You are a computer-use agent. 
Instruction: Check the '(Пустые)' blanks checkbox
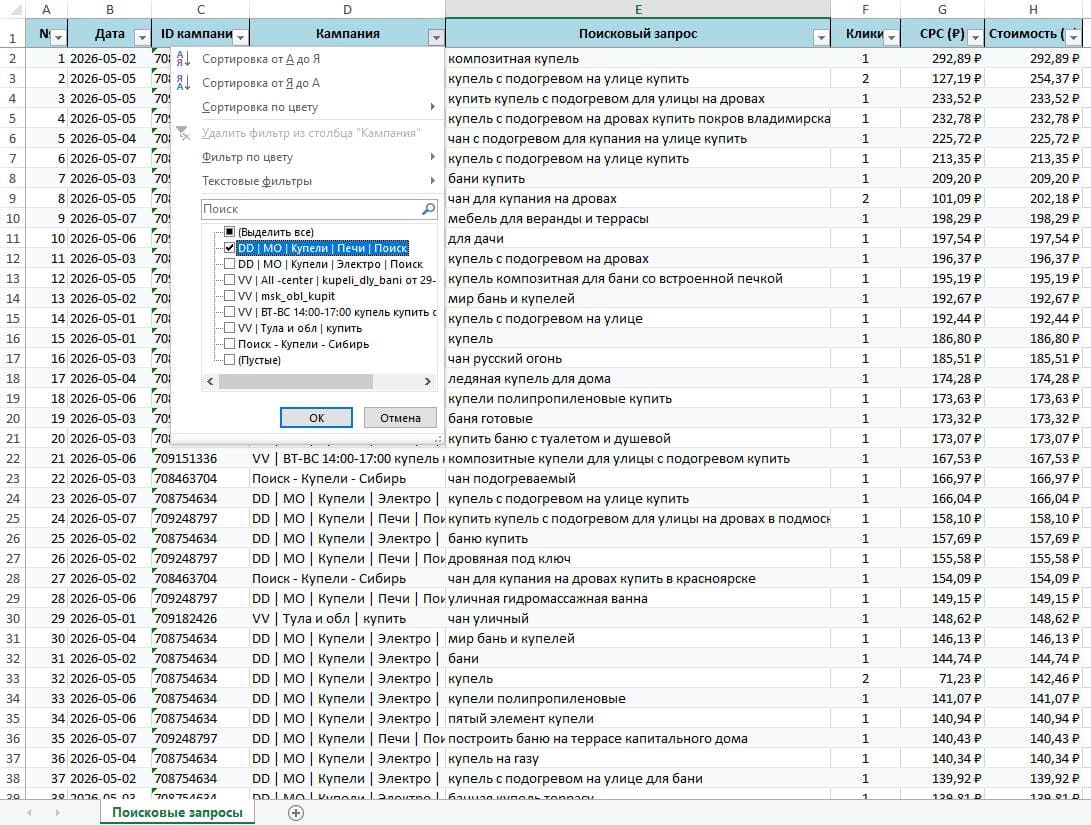point(229,360)
